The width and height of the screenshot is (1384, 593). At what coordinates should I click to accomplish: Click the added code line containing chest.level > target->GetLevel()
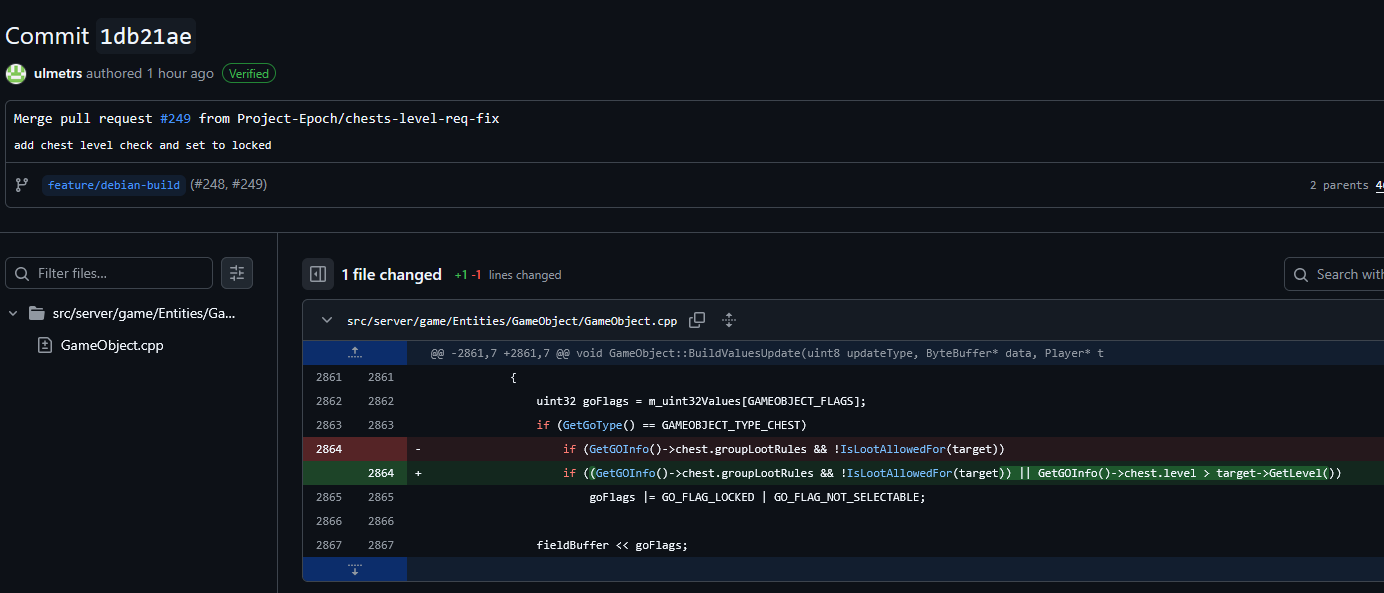point(952,473)
